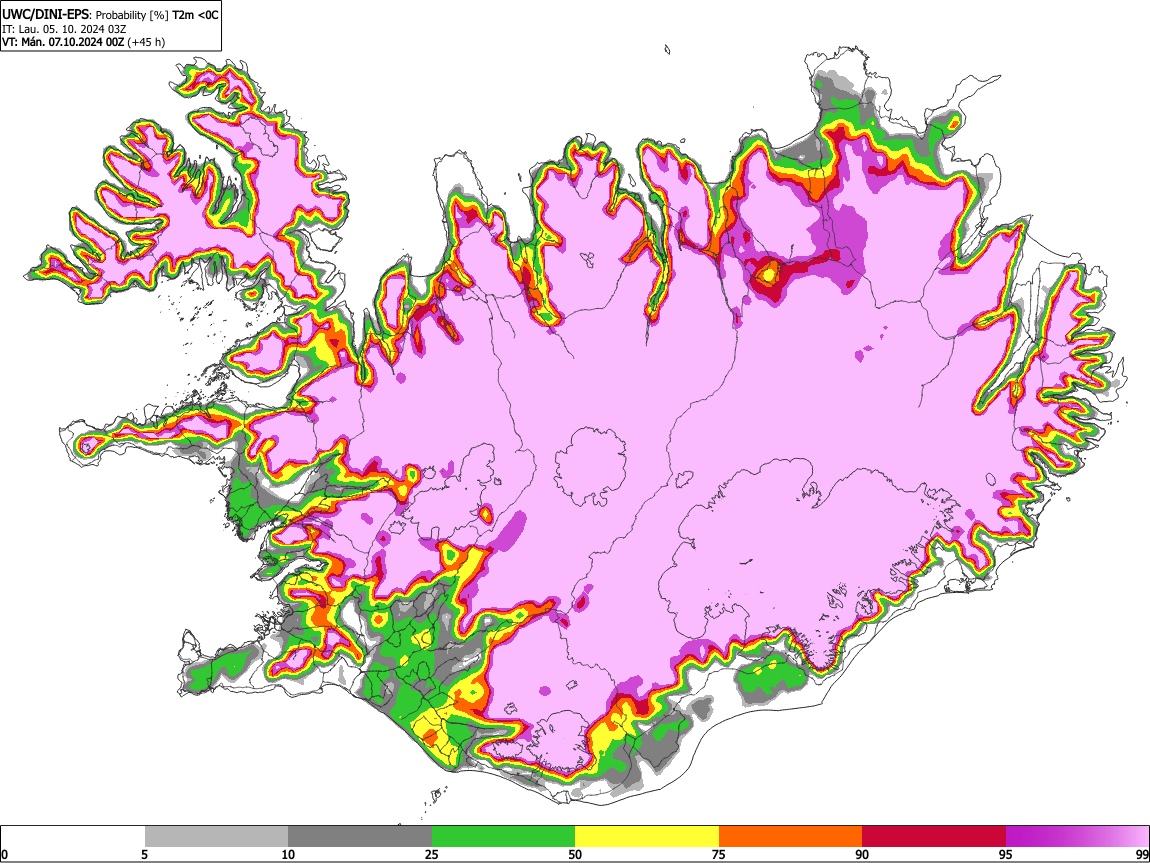
Task: Click the magenta 95–99 legend segment
Action: 1077,837
